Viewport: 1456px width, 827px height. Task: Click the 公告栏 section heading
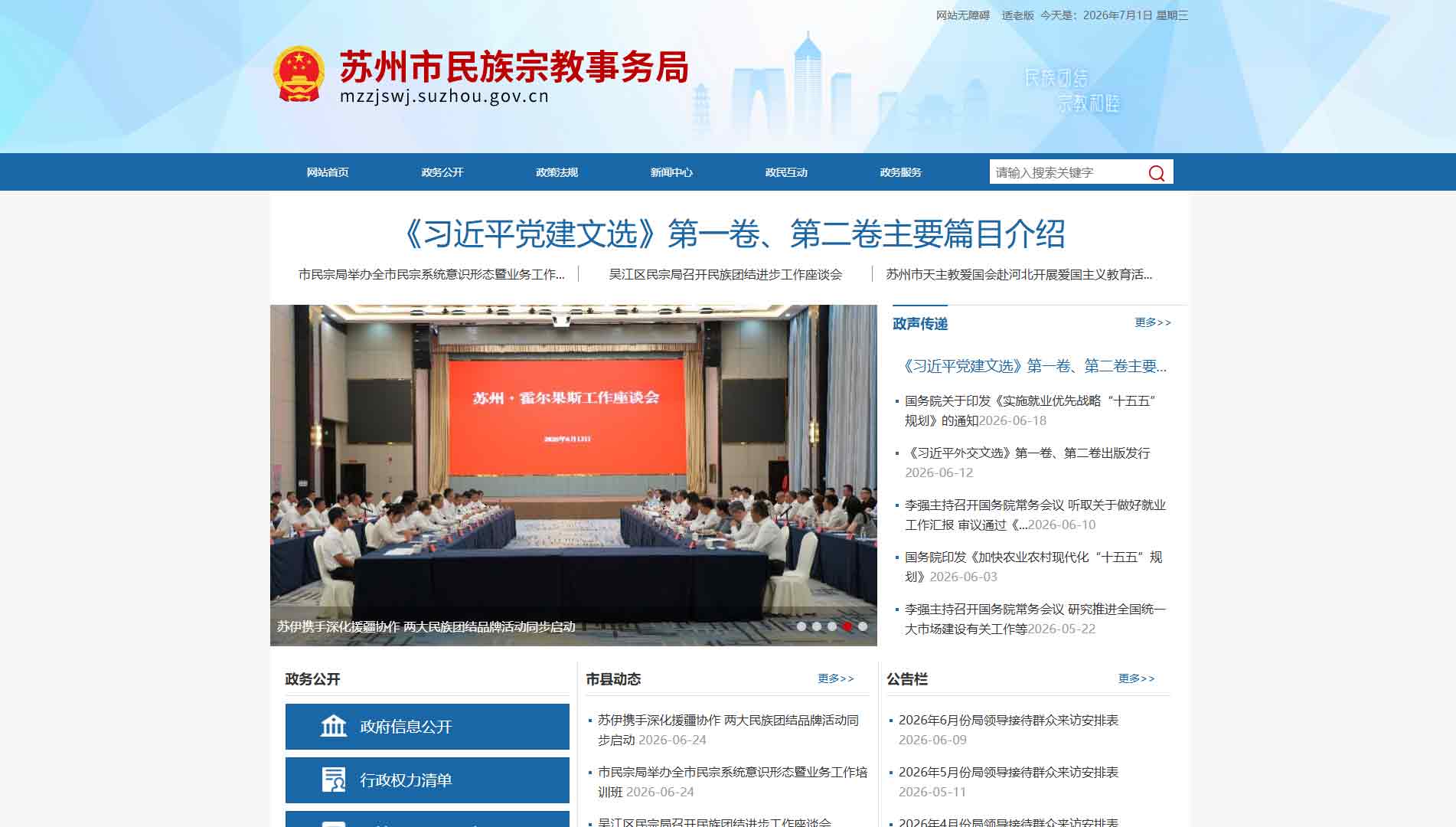(x=907, y=679)
